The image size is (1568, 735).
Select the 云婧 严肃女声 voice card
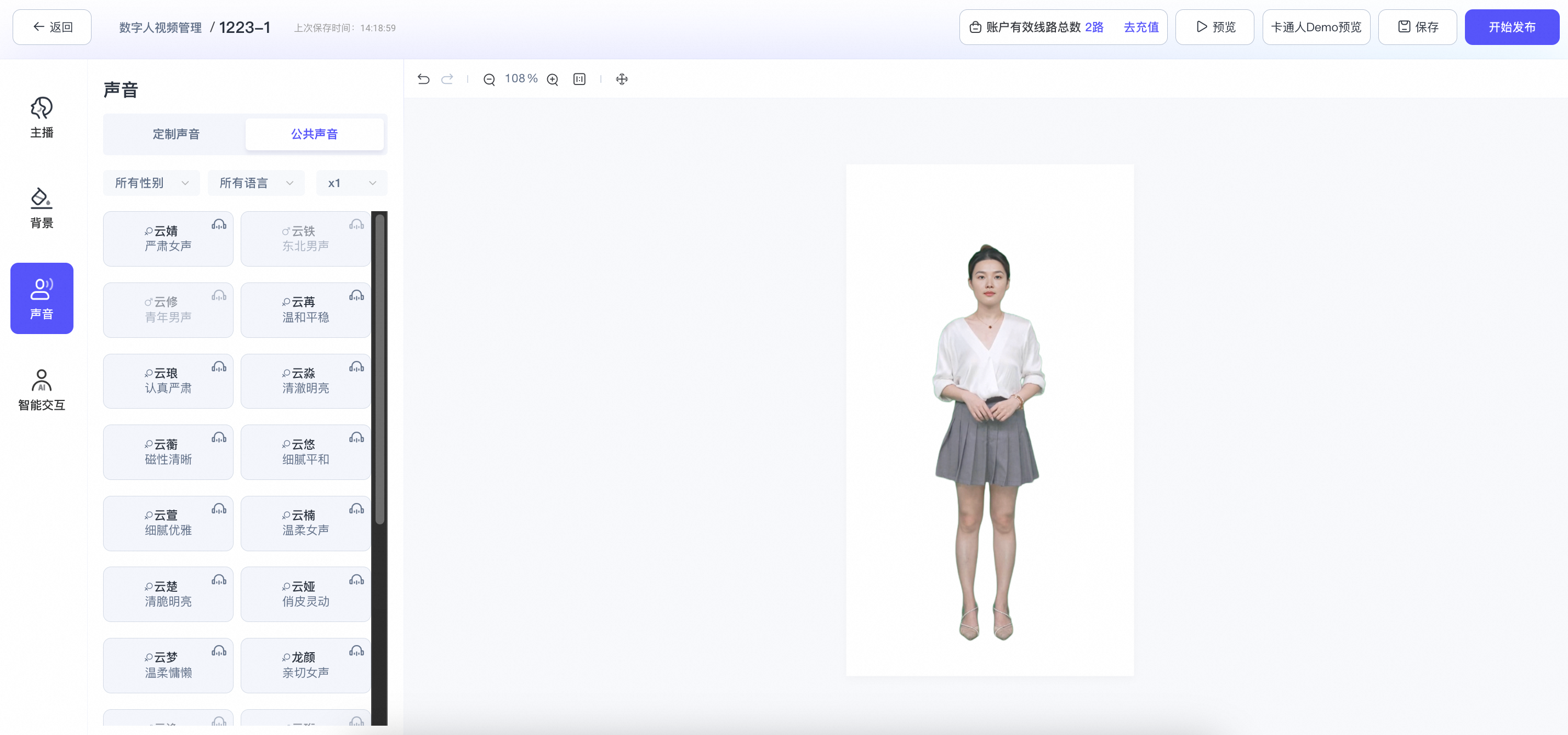tap(168, 239)
